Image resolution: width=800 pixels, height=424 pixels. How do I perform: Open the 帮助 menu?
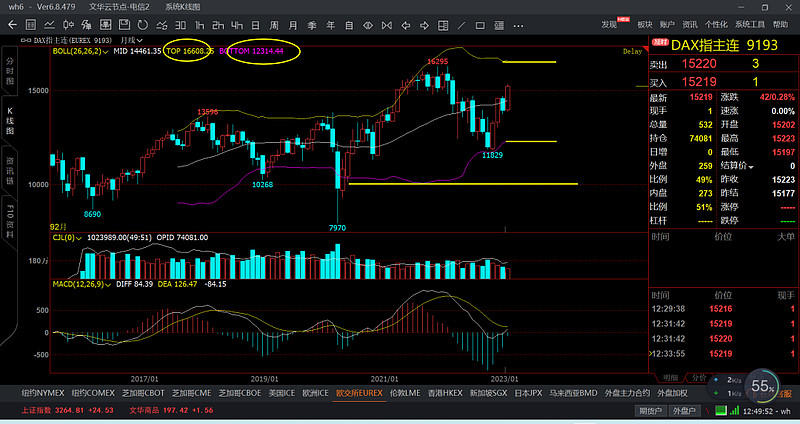click(780, 24)
